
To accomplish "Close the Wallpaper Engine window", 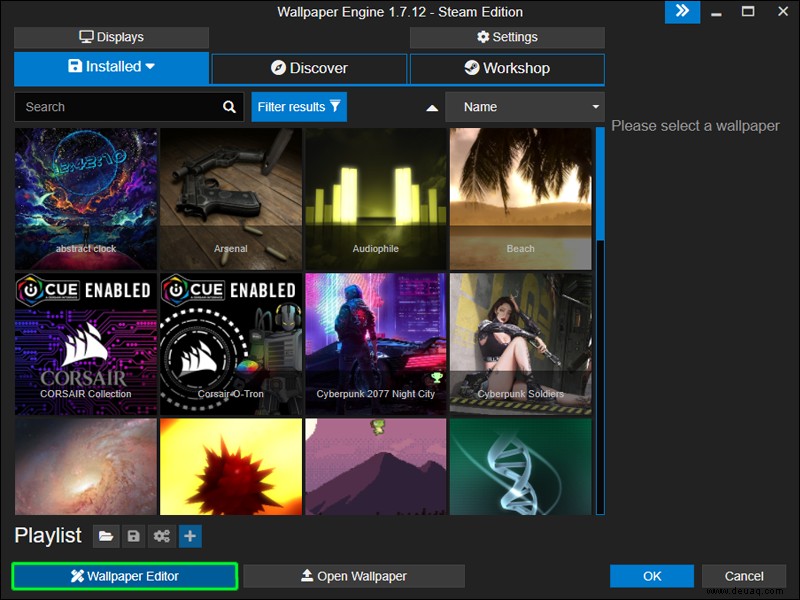I will (x=783, y=11).
